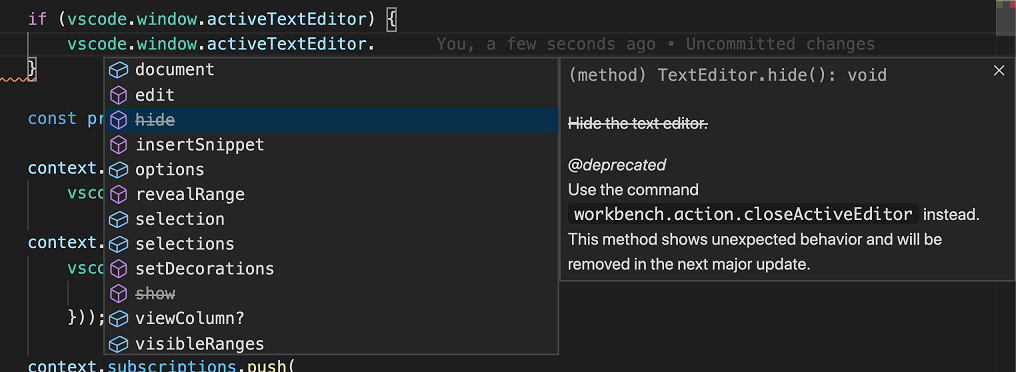
Task: Click the field icon beside selection
Action: click(119, 220)
